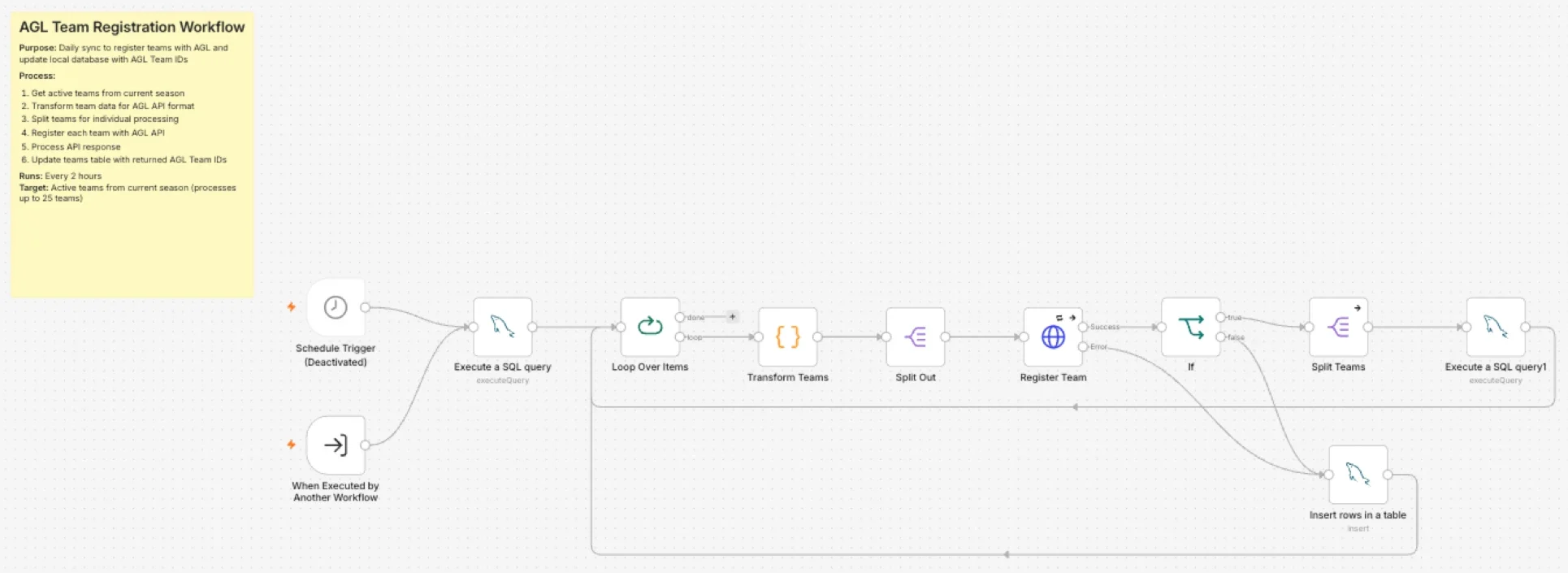This screenshot has height=573, width=1568.
Task: Click the Schedule Trigger output connector
Action: pyautogui.click(x=365, y=307)
